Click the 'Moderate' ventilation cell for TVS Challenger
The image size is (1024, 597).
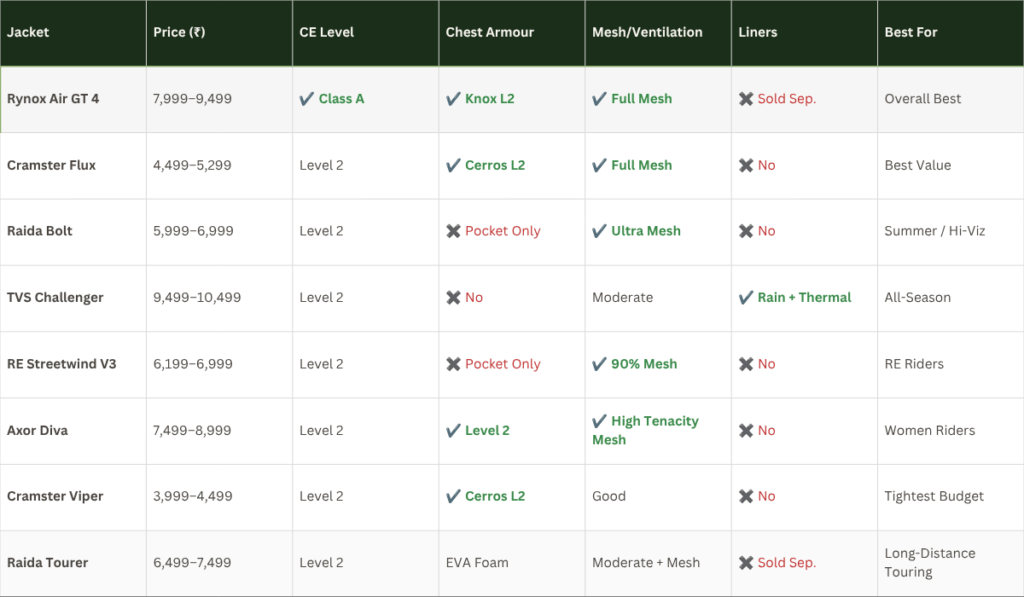tap(622, 297)
